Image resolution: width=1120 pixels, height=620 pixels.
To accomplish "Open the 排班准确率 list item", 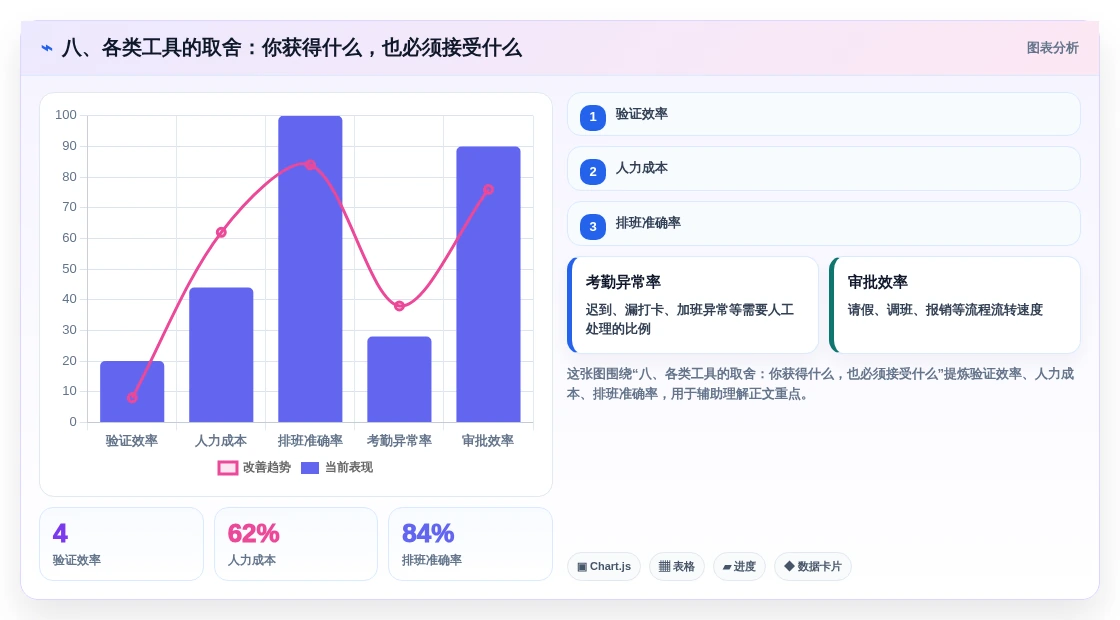I will tap(824, 224).
